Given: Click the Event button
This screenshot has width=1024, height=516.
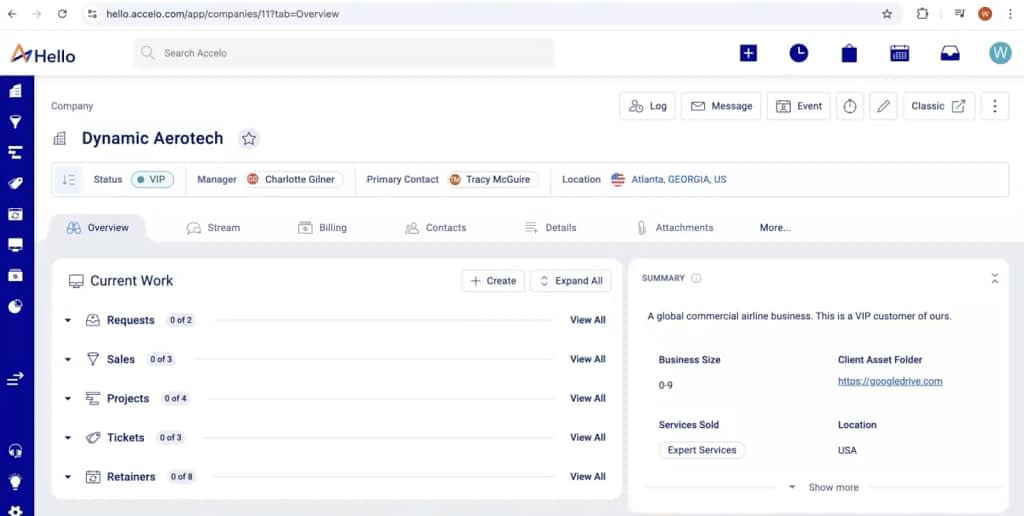Looking at the screenshot, I should 799,106.
